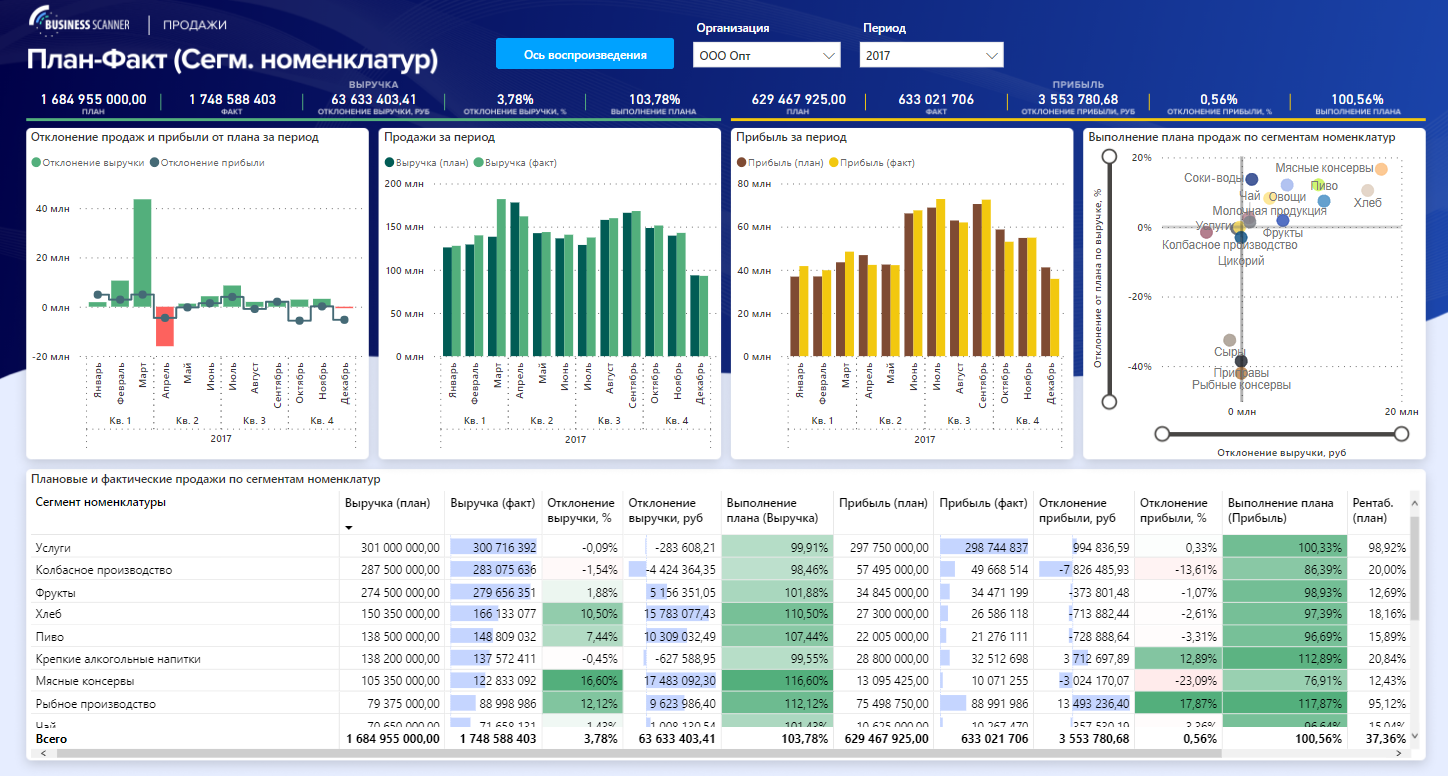Sort table by Отклонение выручки, % header
The height and width of the screenshot is (776, 1448).
[x=581, y=510]
